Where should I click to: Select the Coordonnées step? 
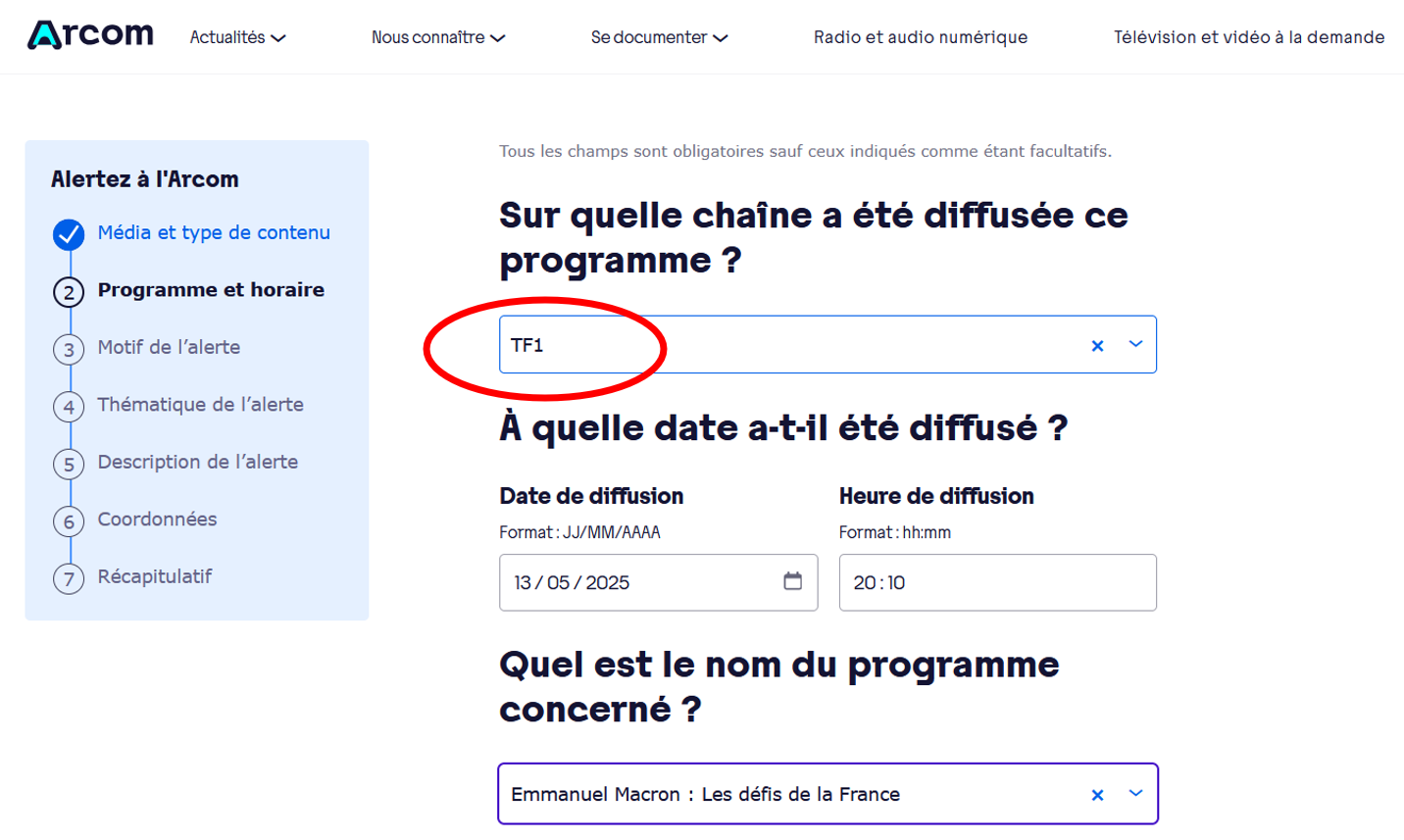point(157,519)
